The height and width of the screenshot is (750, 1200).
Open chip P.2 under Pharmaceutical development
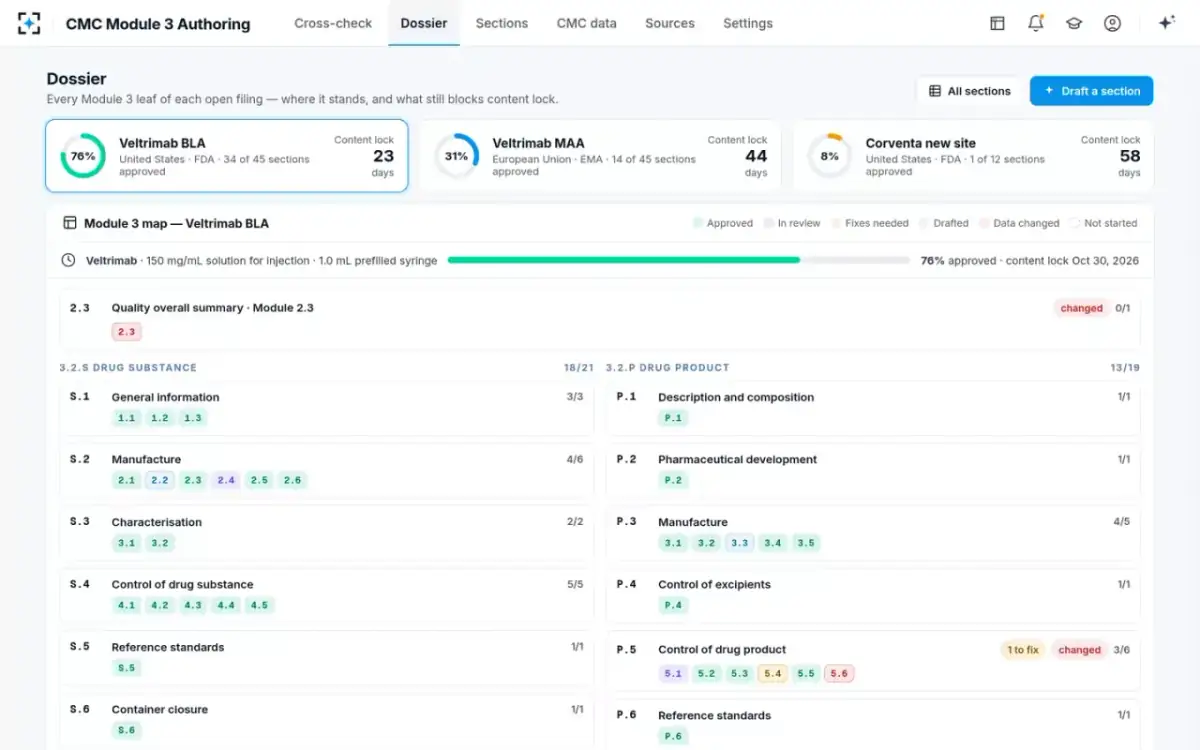(x=673, y=480)
